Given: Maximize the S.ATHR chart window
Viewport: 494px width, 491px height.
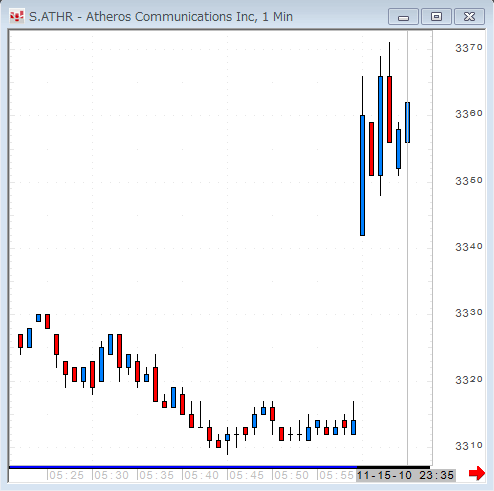Looking at the screenshot, I should pos(436,17).
